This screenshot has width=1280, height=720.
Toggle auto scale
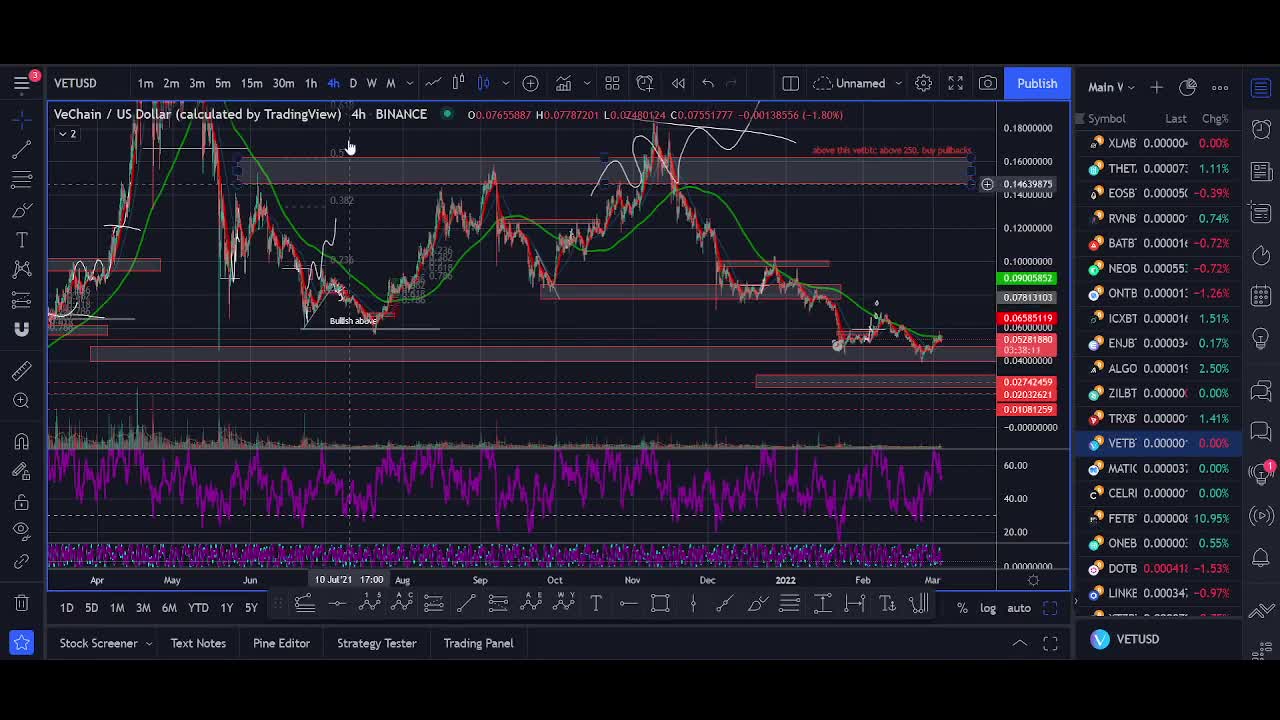pyautogui.click(x=1019, y=608)
